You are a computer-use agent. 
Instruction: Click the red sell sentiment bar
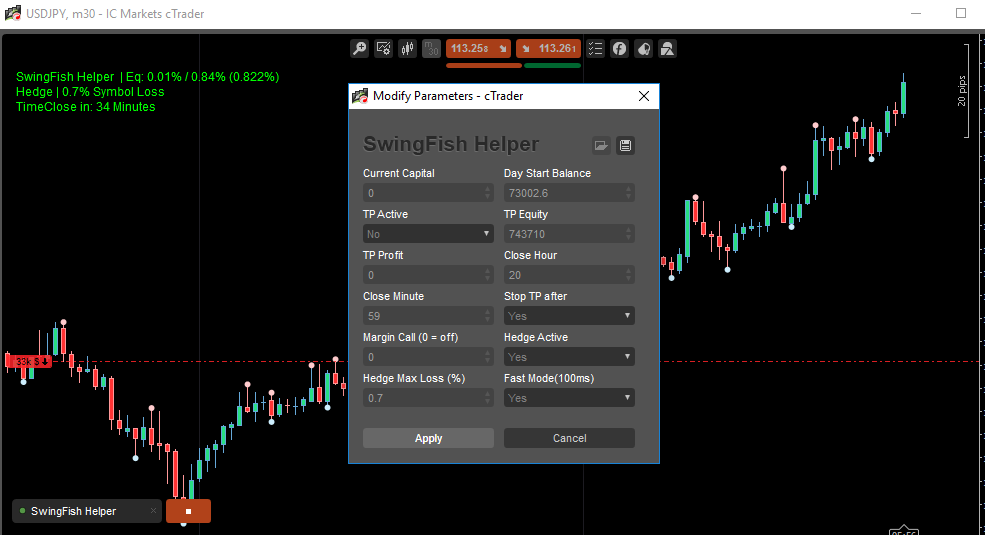484,65
